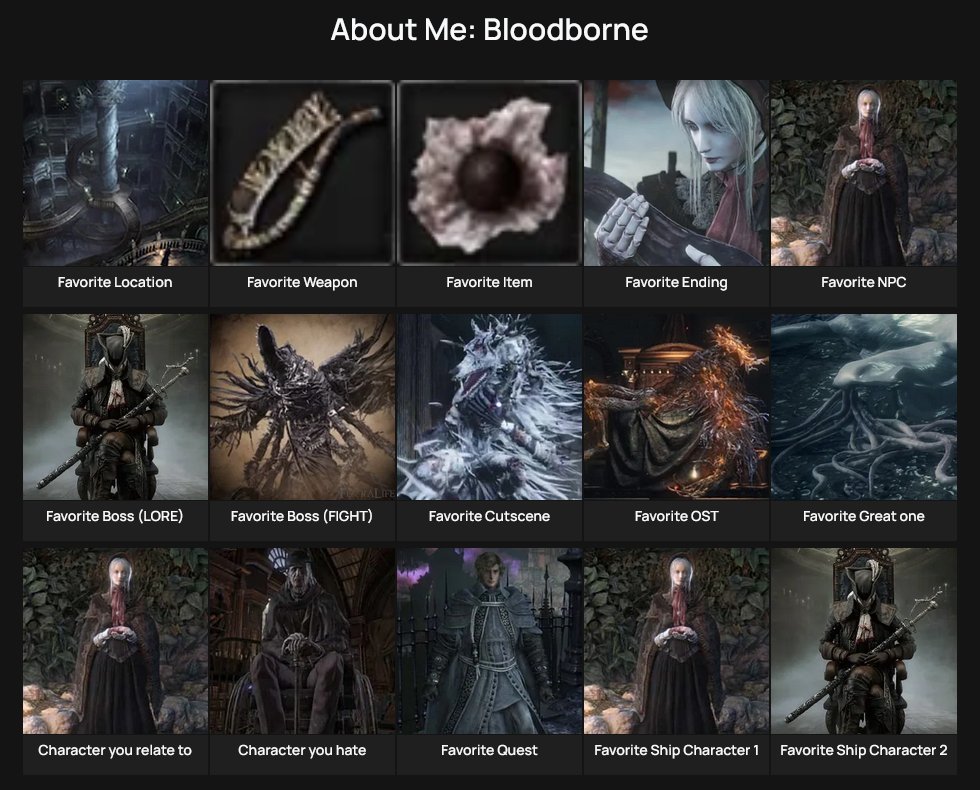Image resolution: width=980 pixels, height=790 pixels.
Task: Click the 'Favorite Quest' caption
Action: pyautogui.click(x=489, y=750)
